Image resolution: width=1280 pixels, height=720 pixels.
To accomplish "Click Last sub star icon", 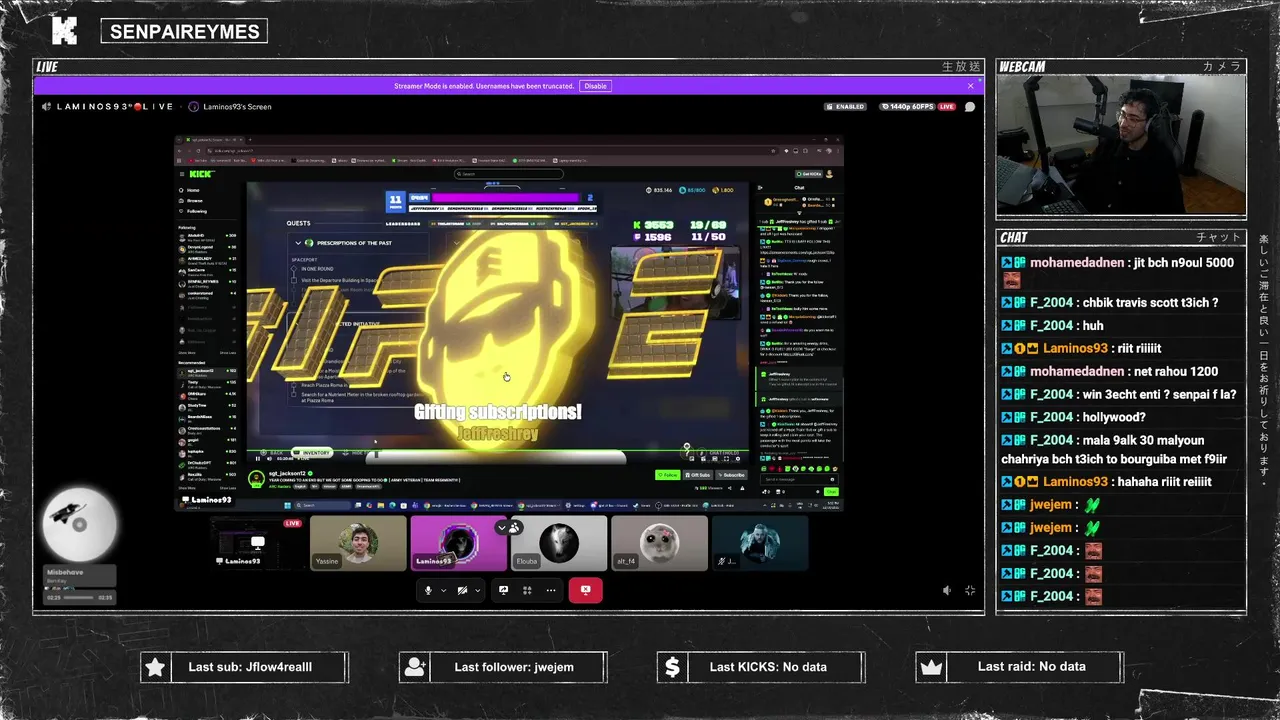I will click(x=155, y=667).
